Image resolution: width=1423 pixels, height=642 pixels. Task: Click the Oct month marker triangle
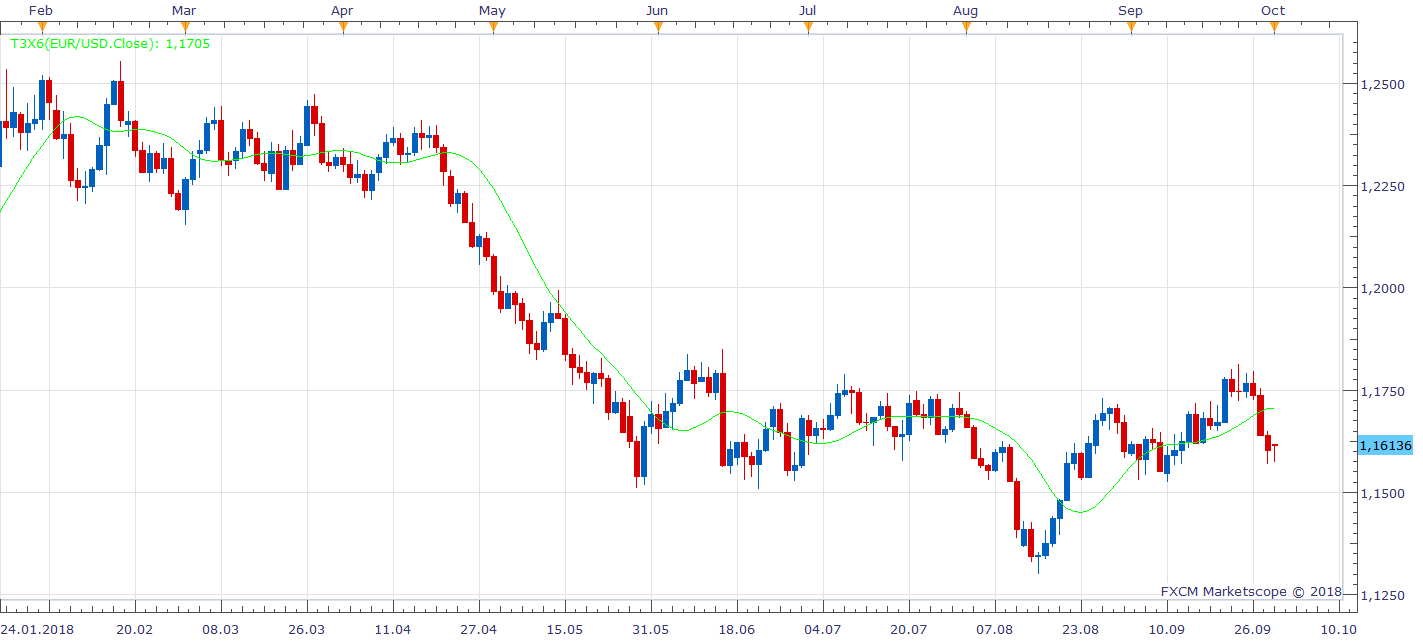coord(1274,28)
